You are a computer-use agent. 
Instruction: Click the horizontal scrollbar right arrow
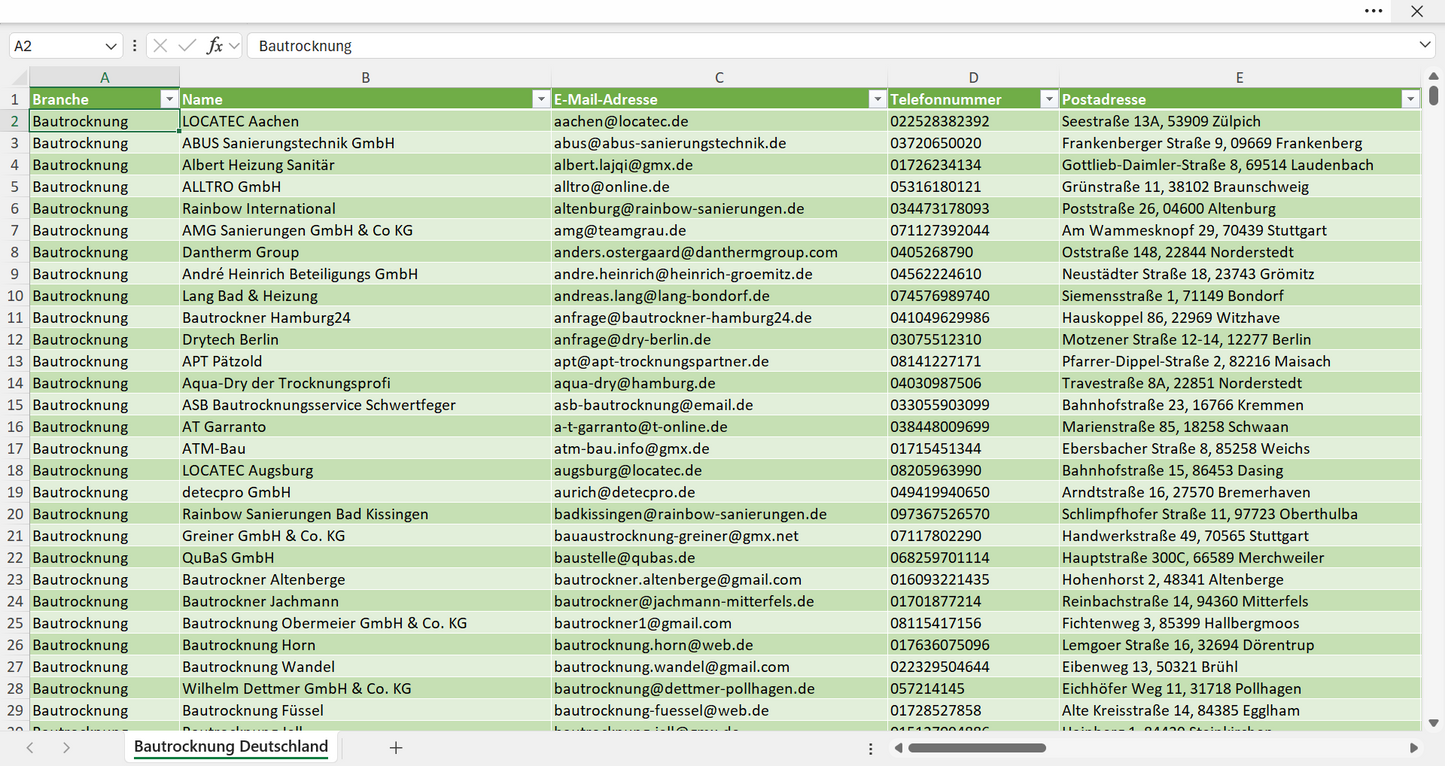[1414, 747]
